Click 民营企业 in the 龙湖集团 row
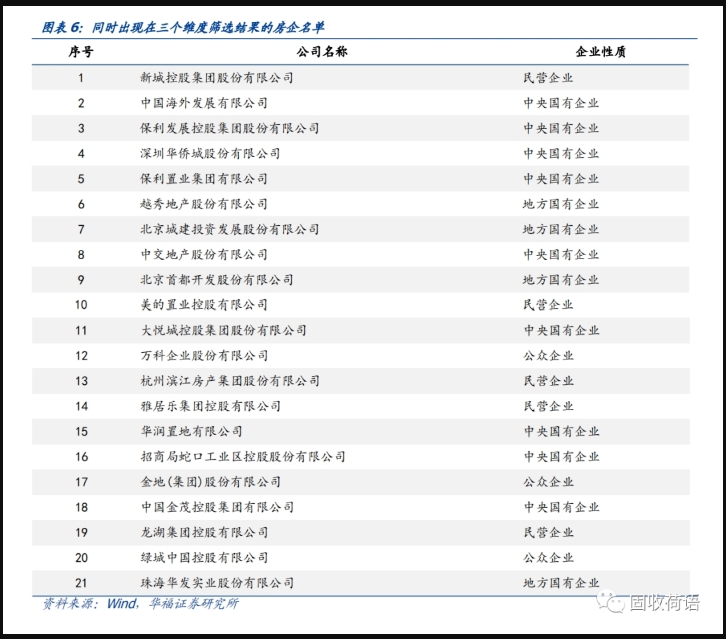Image resolution: width=726 pixels, height=639 pixels. (548, 532)
